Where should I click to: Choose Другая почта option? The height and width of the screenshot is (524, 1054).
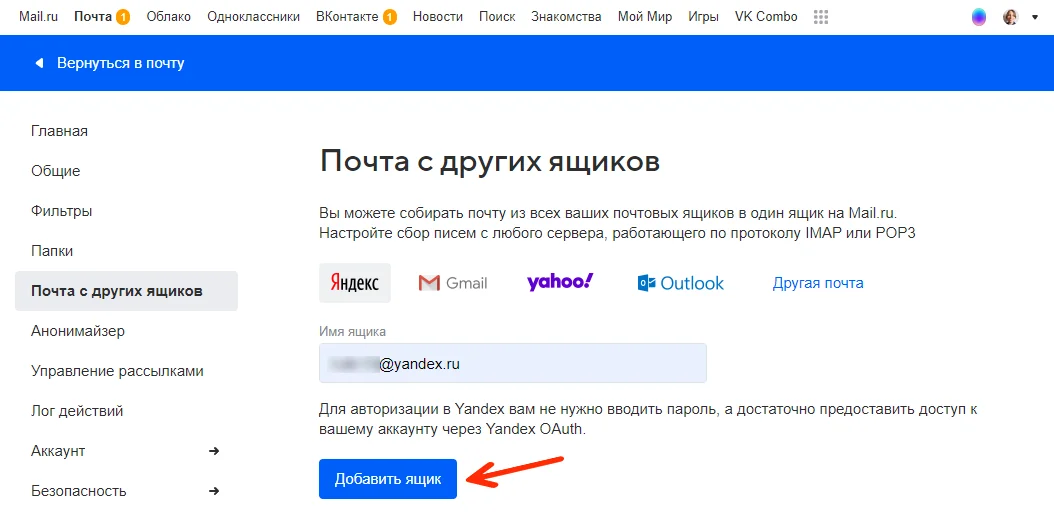coord(818,283)
